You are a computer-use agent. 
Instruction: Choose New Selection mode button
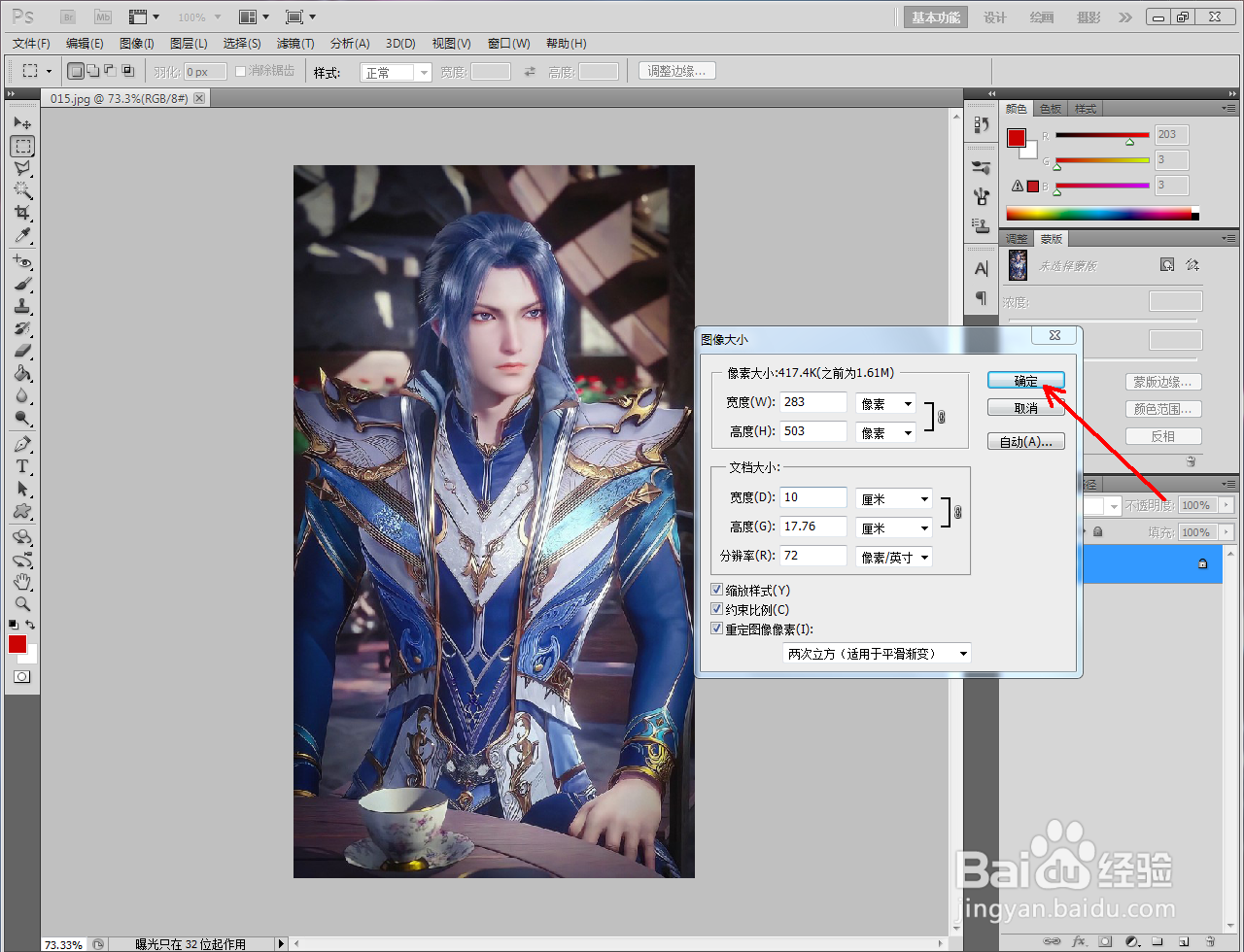76,71
